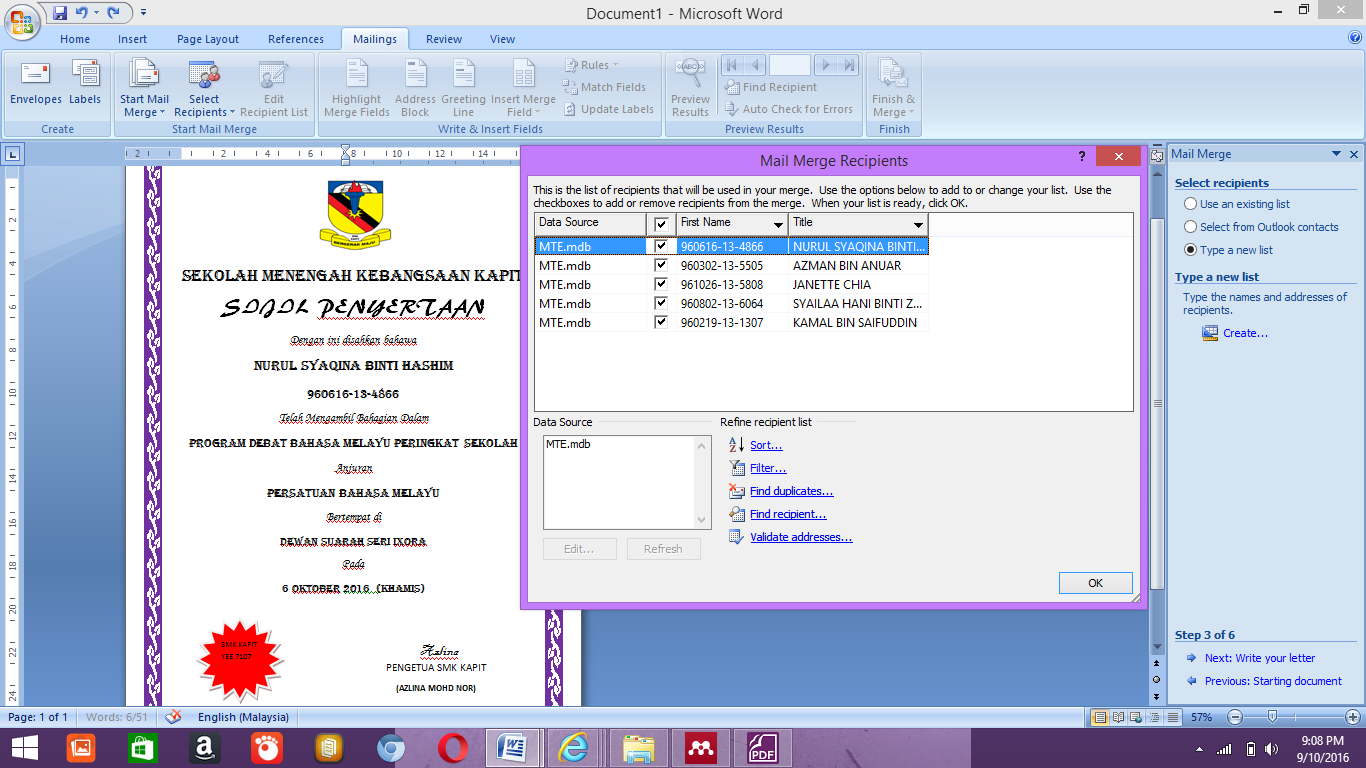The height and width of the screenshot is (768, 1366).
Task: Open the Office Button menu
Action: click(x=21, y=20)
